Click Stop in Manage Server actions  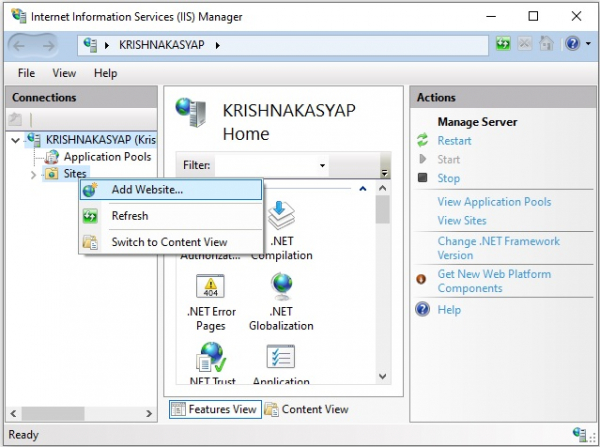(x=448, y=178)
